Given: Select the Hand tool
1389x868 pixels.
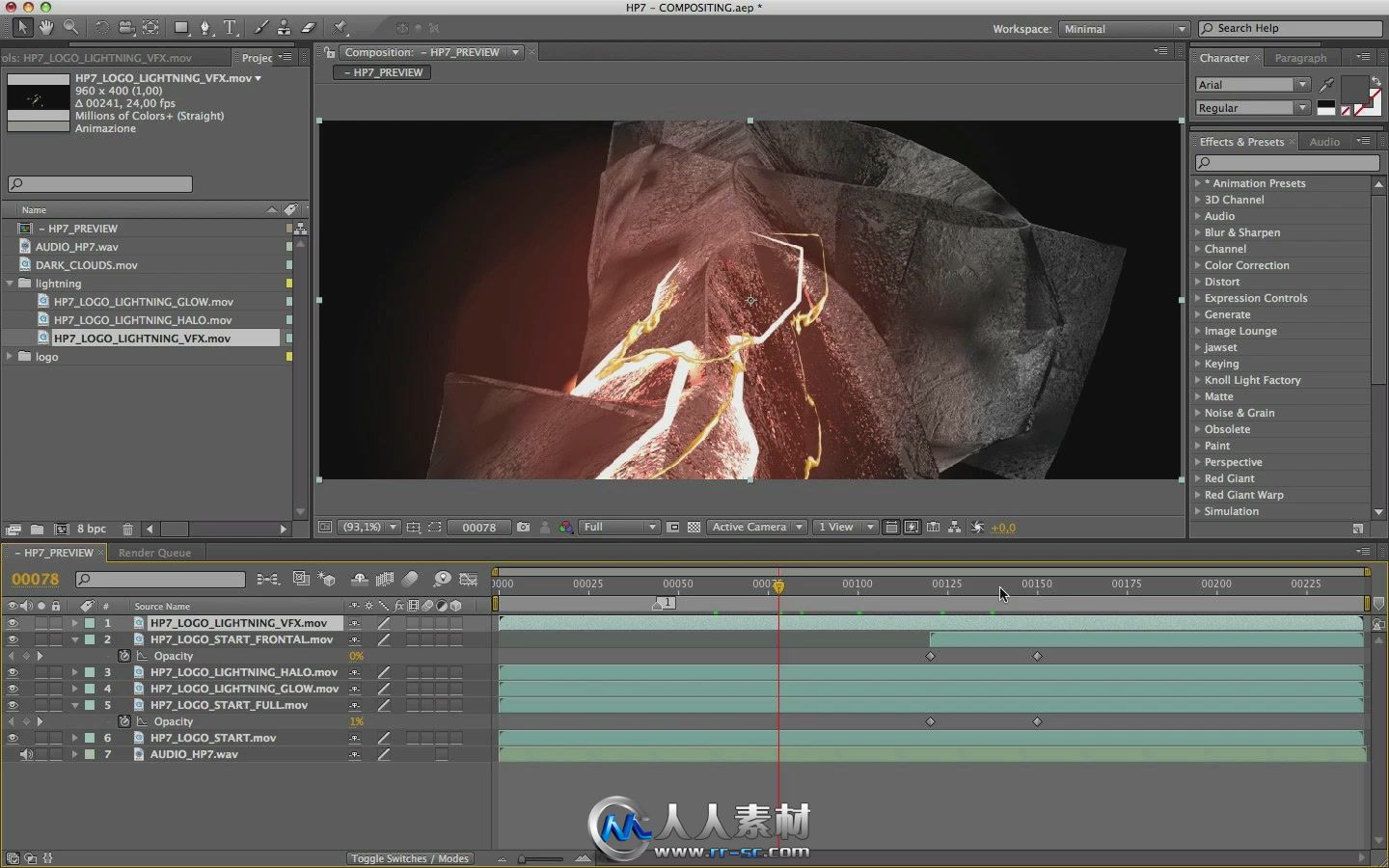Looking at the screenshot, I should (46, 28).
